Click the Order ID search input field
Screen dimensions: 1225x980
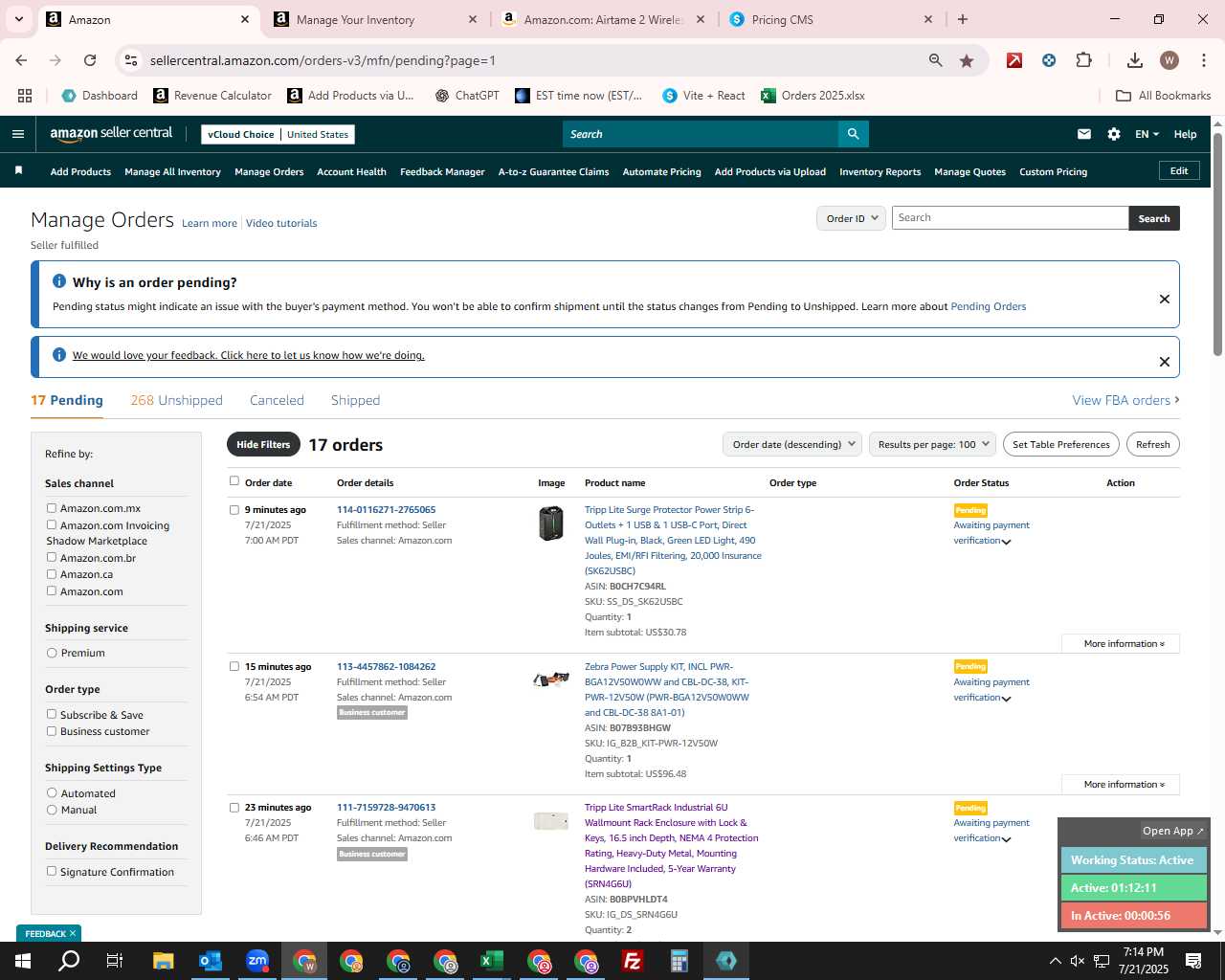point(1010,218)
